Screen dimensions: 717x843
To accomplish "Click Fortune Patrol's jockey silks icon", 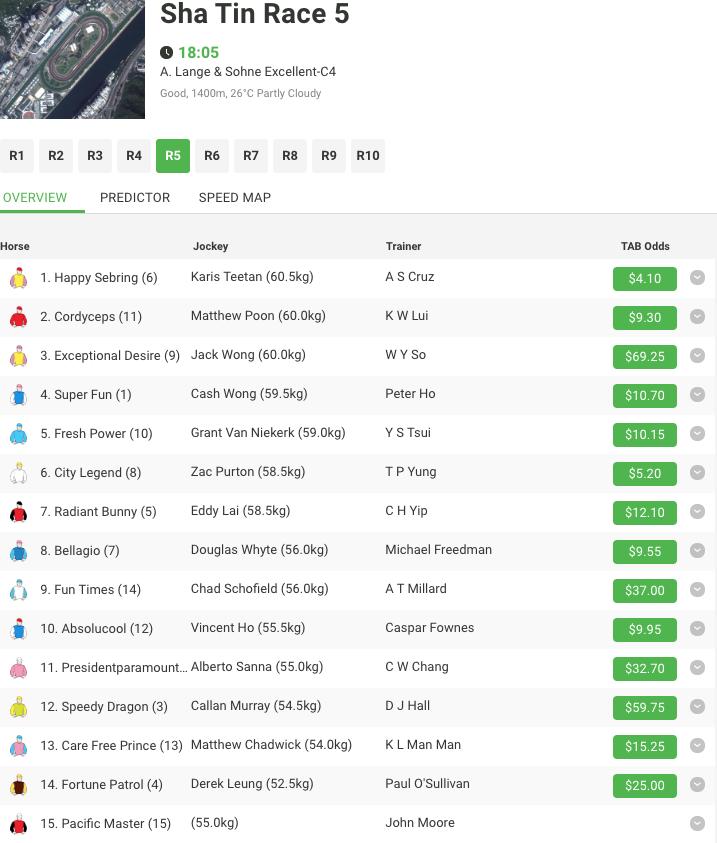I will point(18,786).
